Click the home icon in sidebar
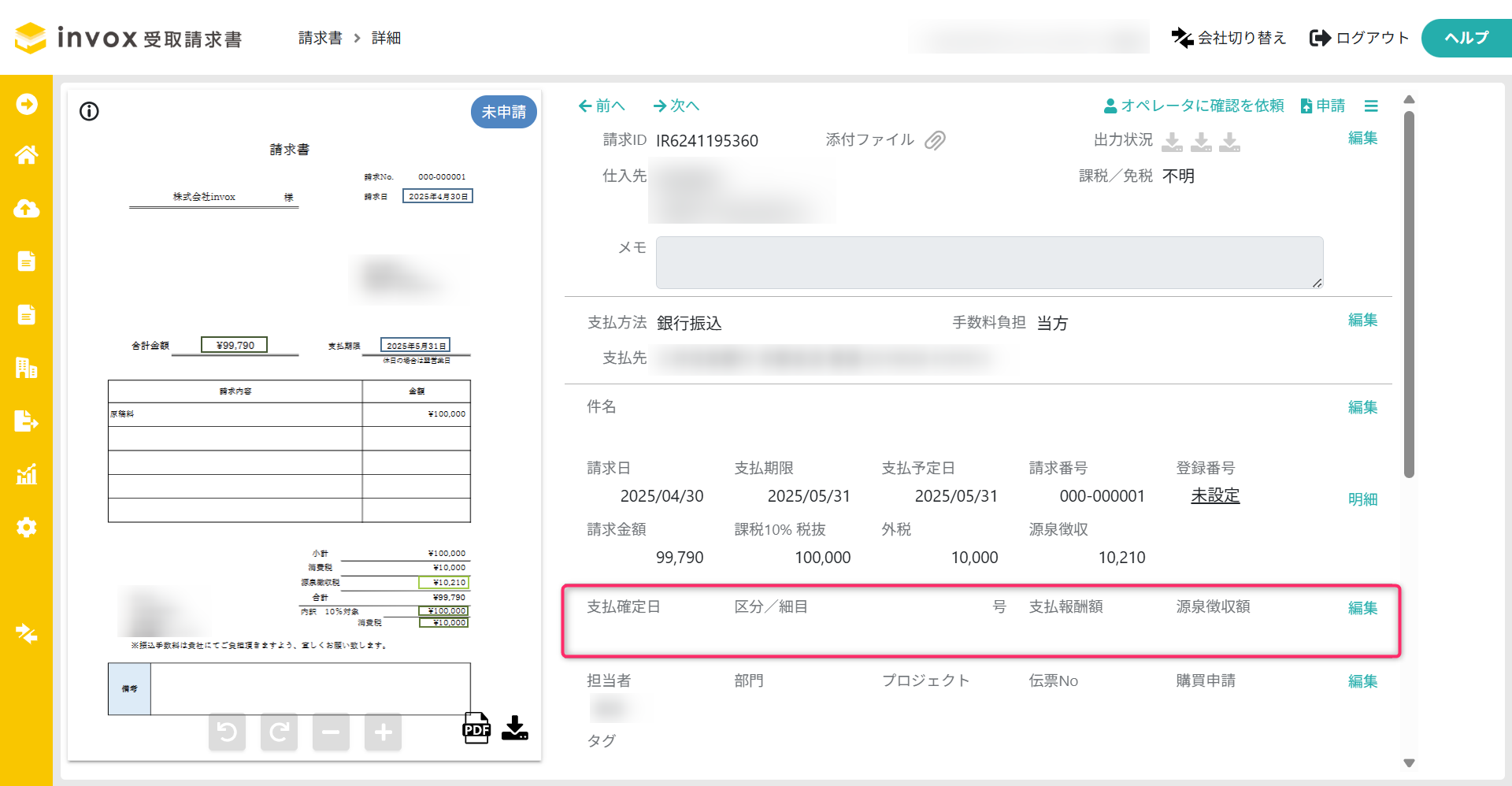 (x=26, y=155)
